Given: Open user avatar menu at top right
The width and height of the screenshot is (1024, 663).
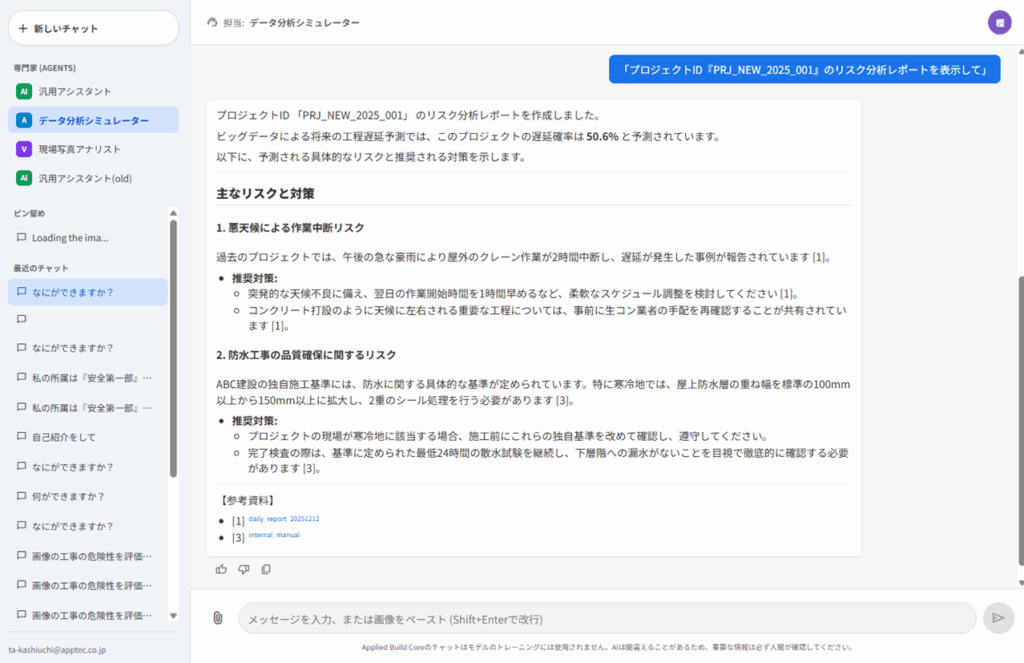Looking at the screenshot, I should coord(999,23).
